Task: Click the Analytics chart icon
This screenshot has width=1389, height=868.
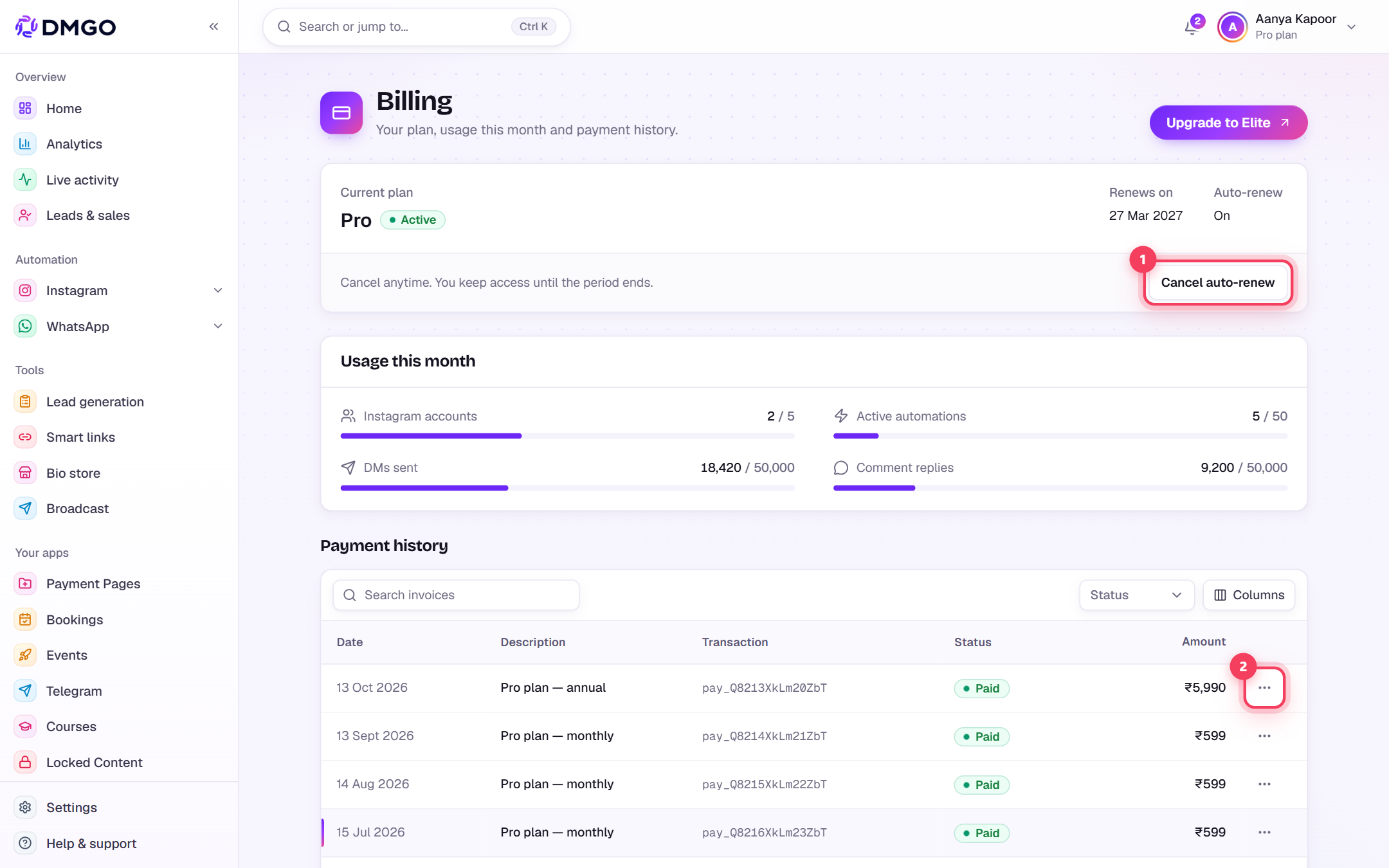Action: pyautogui.click(x=25, y=144)
